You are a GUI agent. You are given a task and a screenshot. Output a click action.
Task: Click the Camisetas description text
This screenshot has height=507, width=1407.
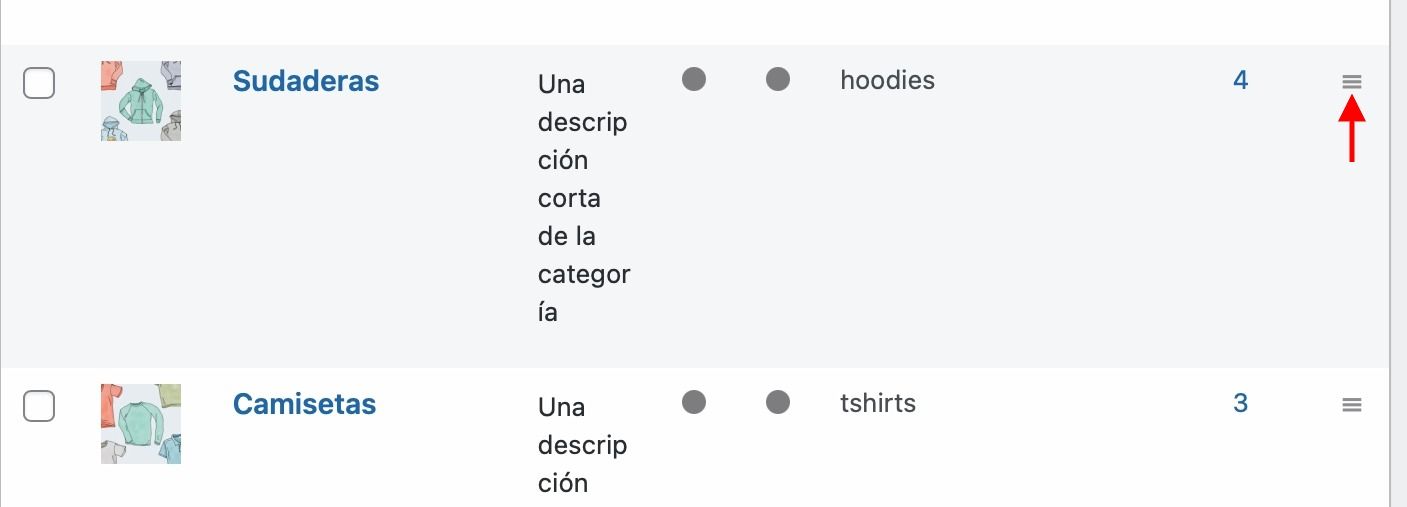583,445
